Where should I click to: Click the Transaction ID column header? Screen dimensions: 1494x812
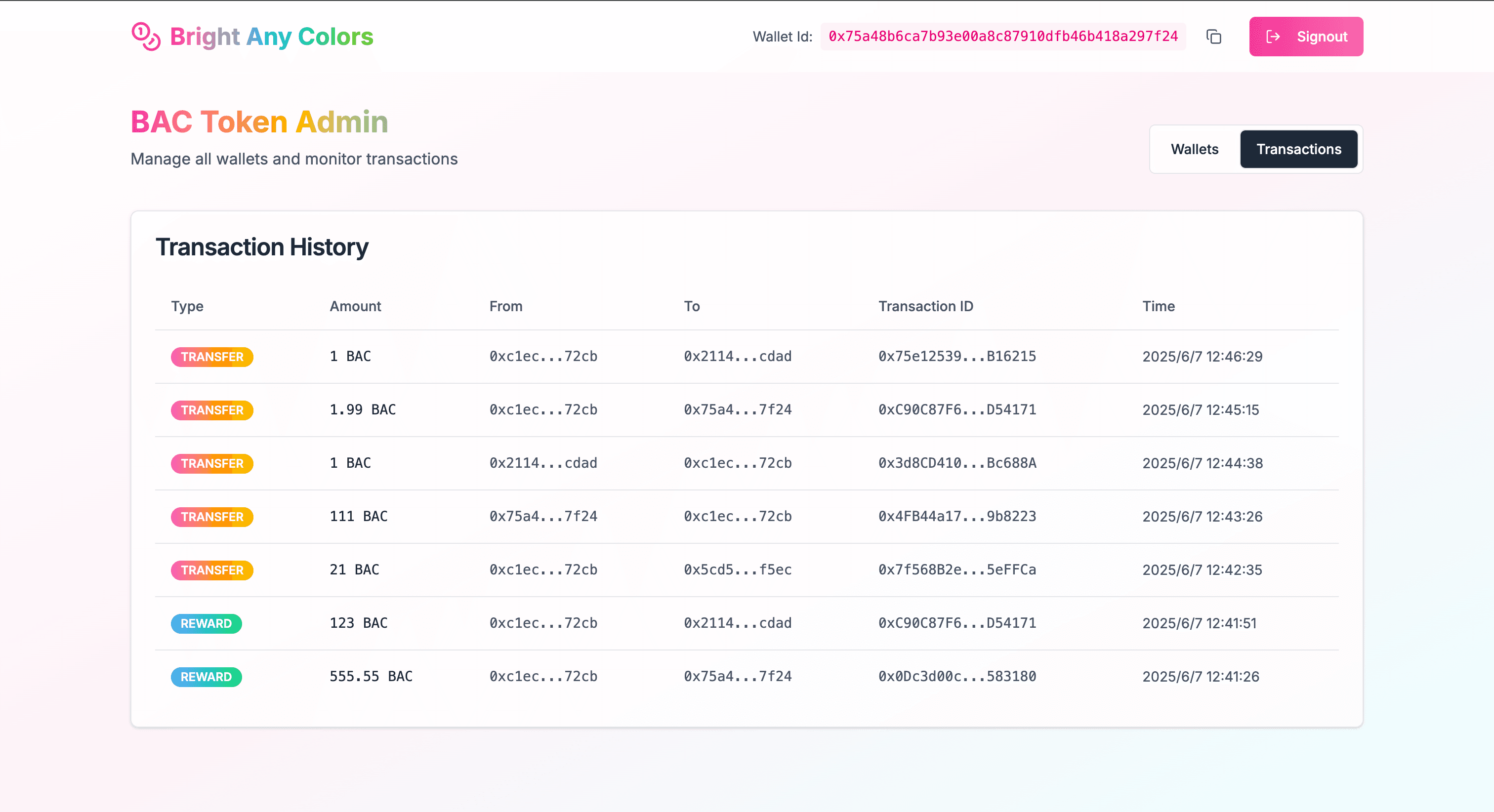[x=925, y=306]
